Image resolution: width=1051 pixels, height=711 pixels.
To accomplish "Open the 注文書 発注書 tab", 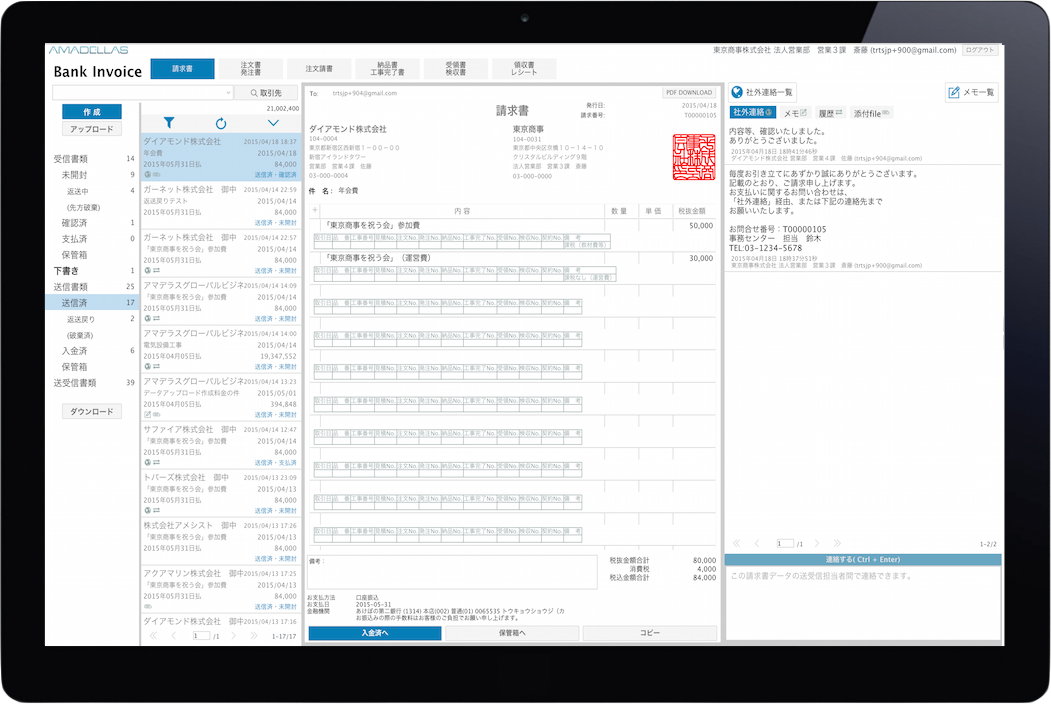I will (x=251, y=68).
